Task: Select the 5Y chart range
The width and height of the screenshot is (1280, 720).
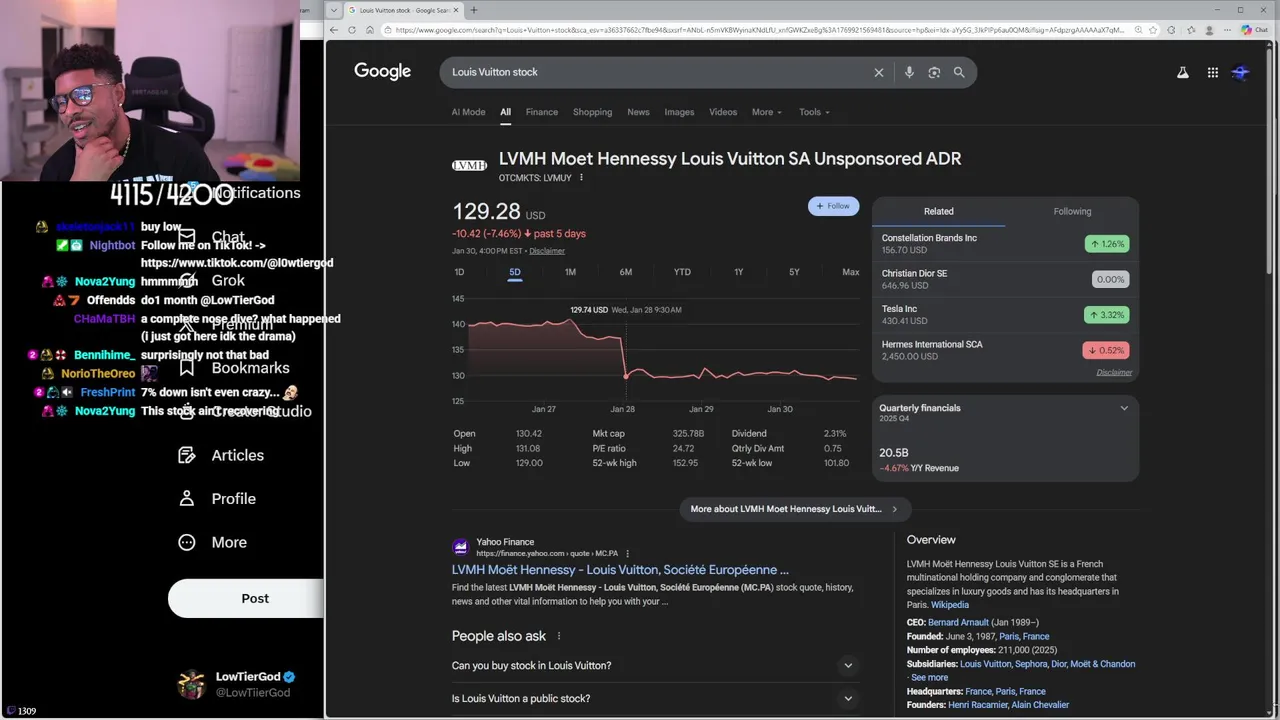Action: tap(794, 272)
